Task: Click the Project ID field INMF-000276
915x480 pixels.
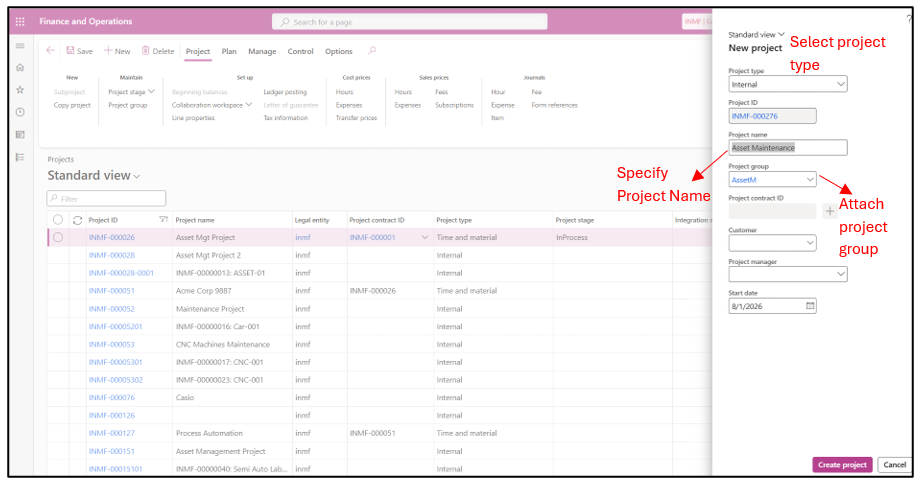Action: coord(773,116)
